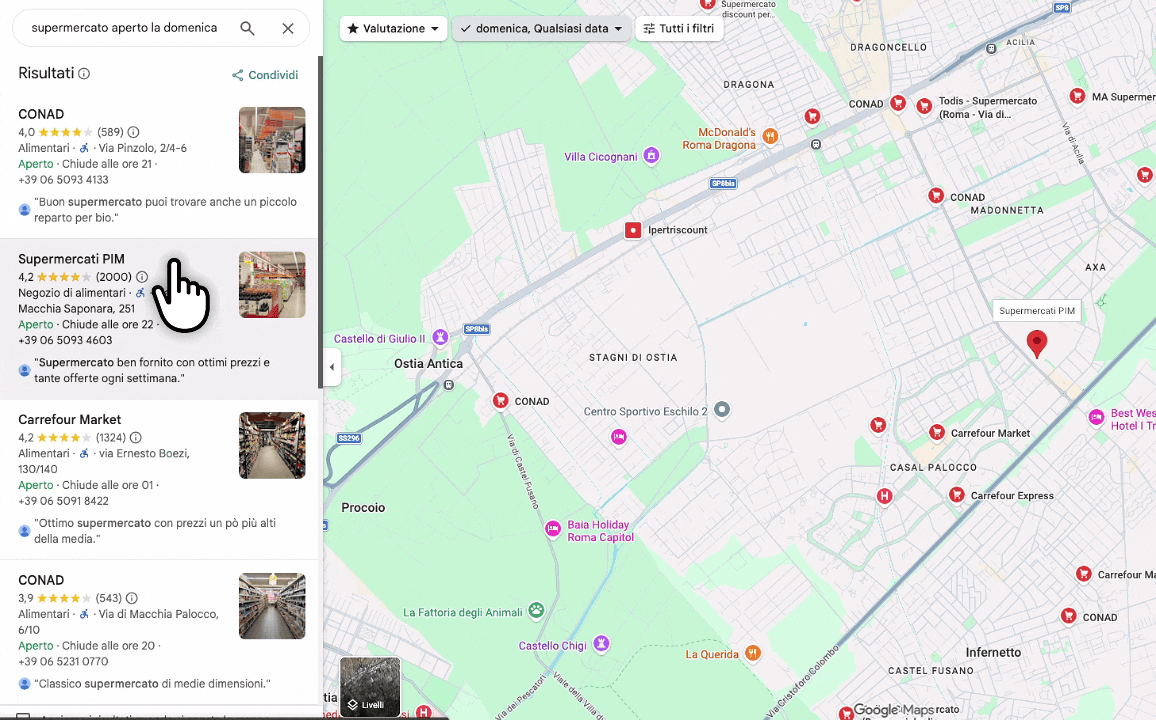The width and height of the screenshot is (1156, 720).
Task: Select the La Querida restaurant marker
Action: click(753, 652)
